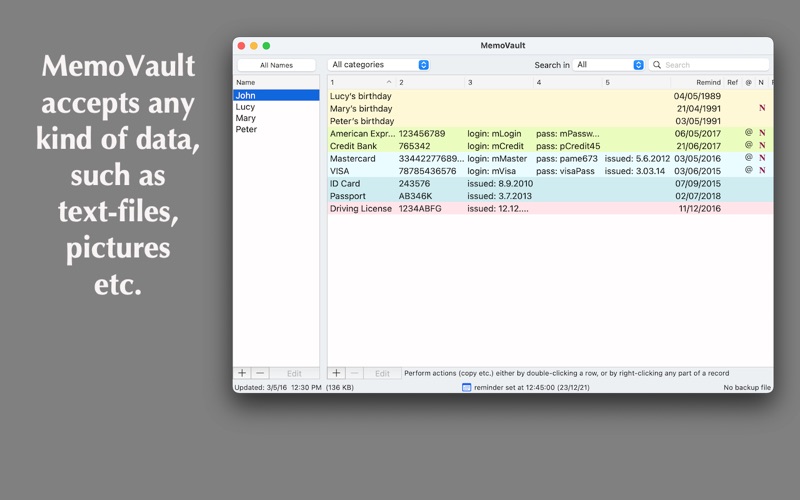Click the 04/05/1989 remind date
The width and height of the screenshot is (800, 500).
697,96
